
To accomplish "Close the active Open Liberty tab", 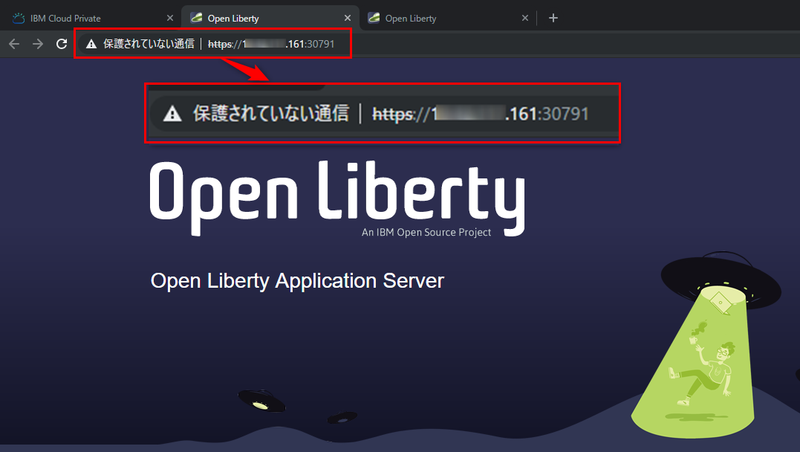I will tap(347, 18).
